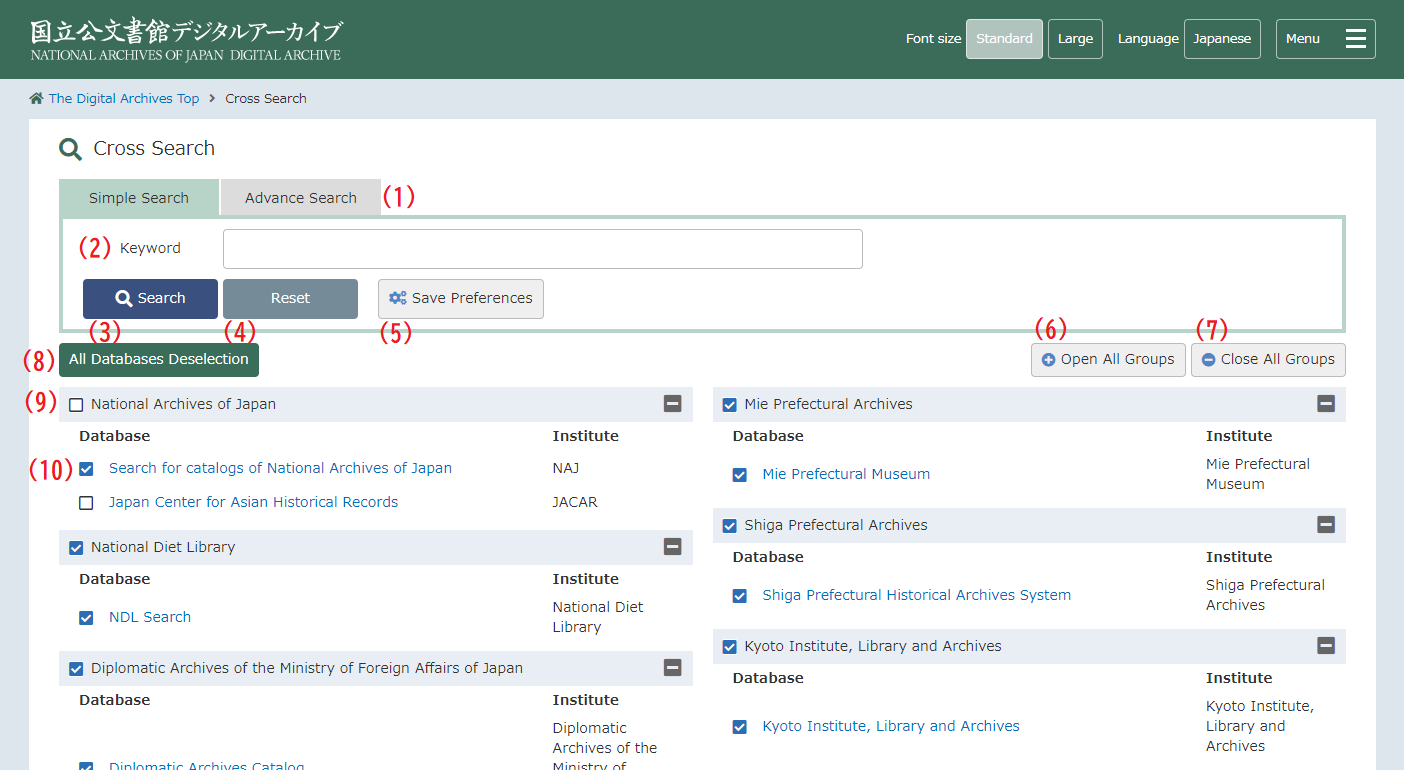This screenshot has width=1404, height=770.
Task: Click the National Archives of Japan logo
Action: 186,40
